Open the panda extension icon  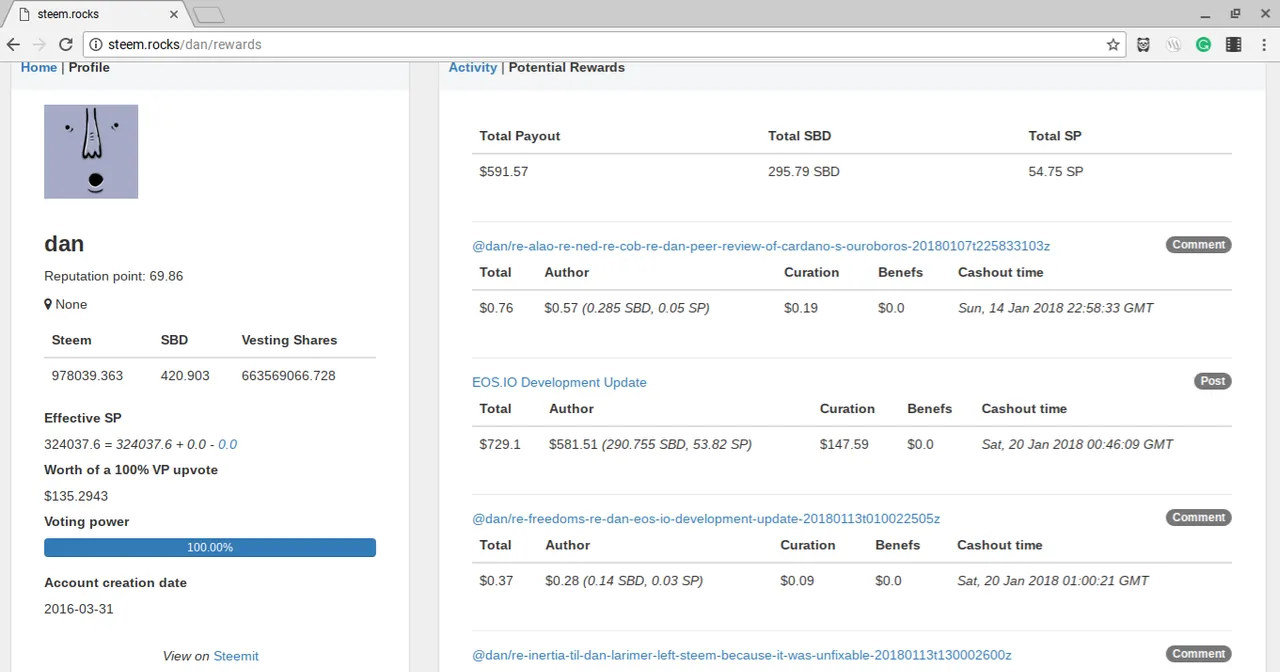click(x=1143, y=45)
